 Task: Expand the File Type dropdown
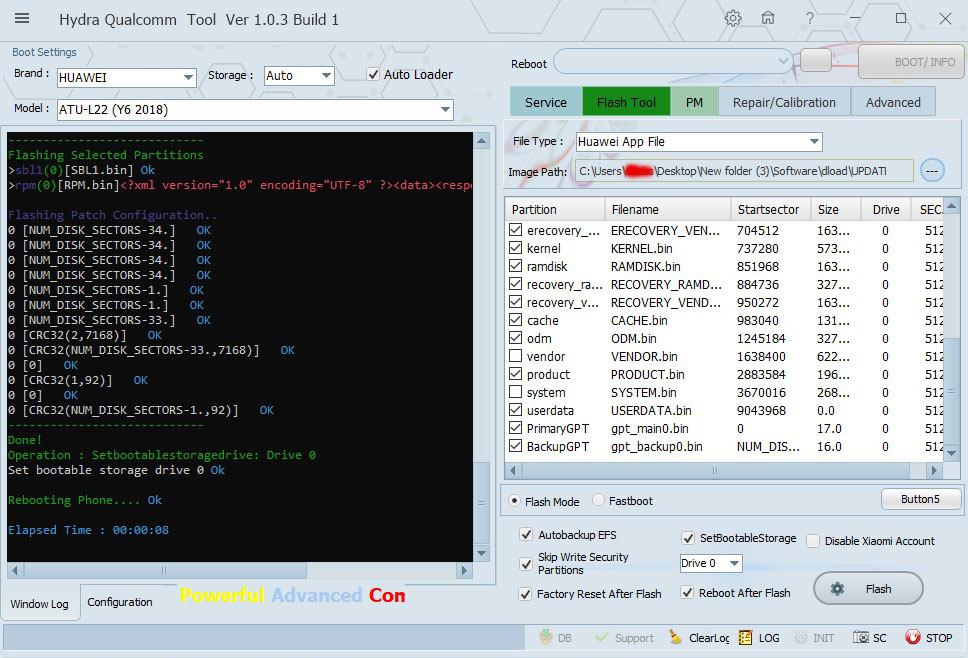pos(814,142)
